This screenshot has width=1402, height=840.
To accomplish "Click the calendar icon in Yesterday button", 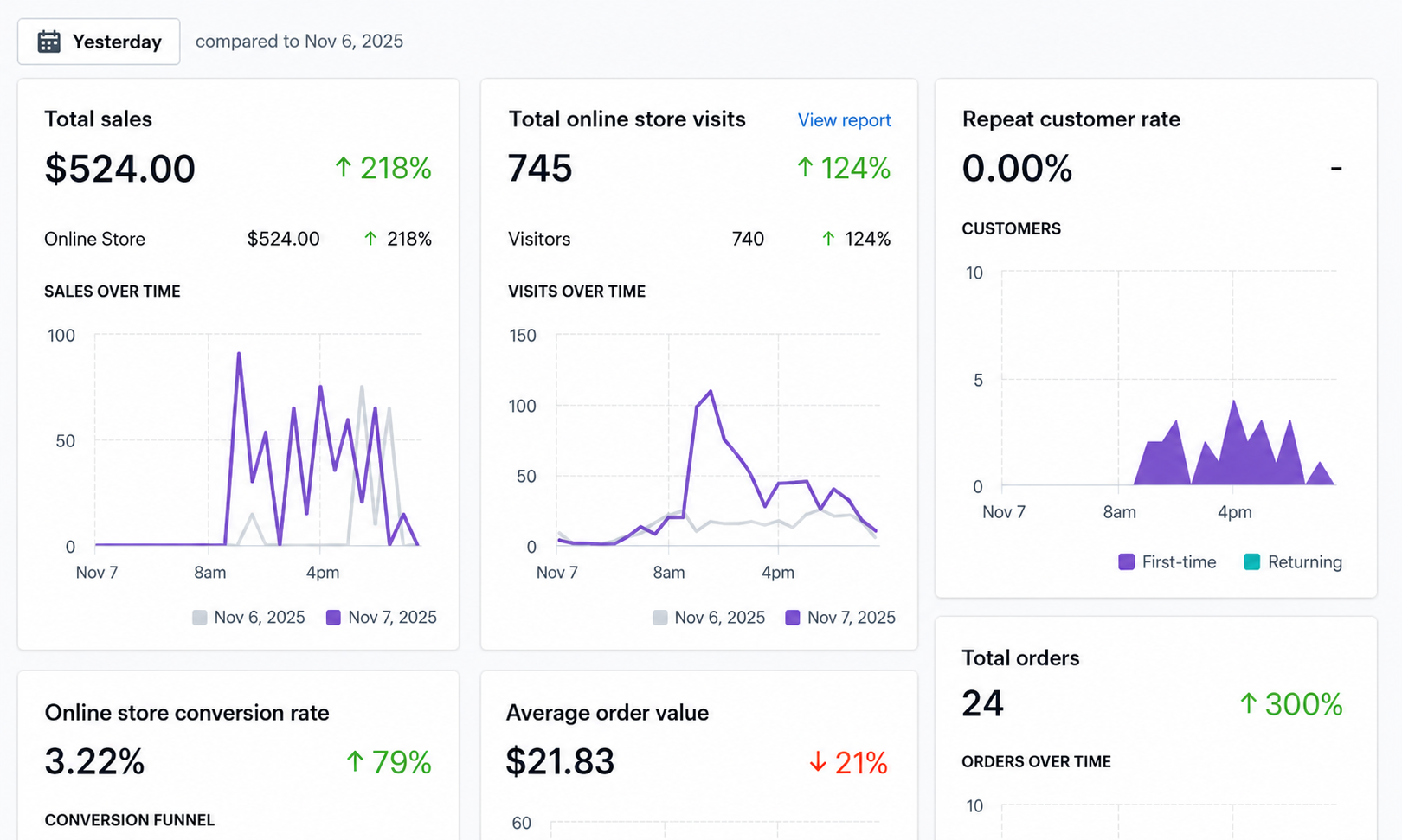I will pyautogui.click(x=49, y=42).
